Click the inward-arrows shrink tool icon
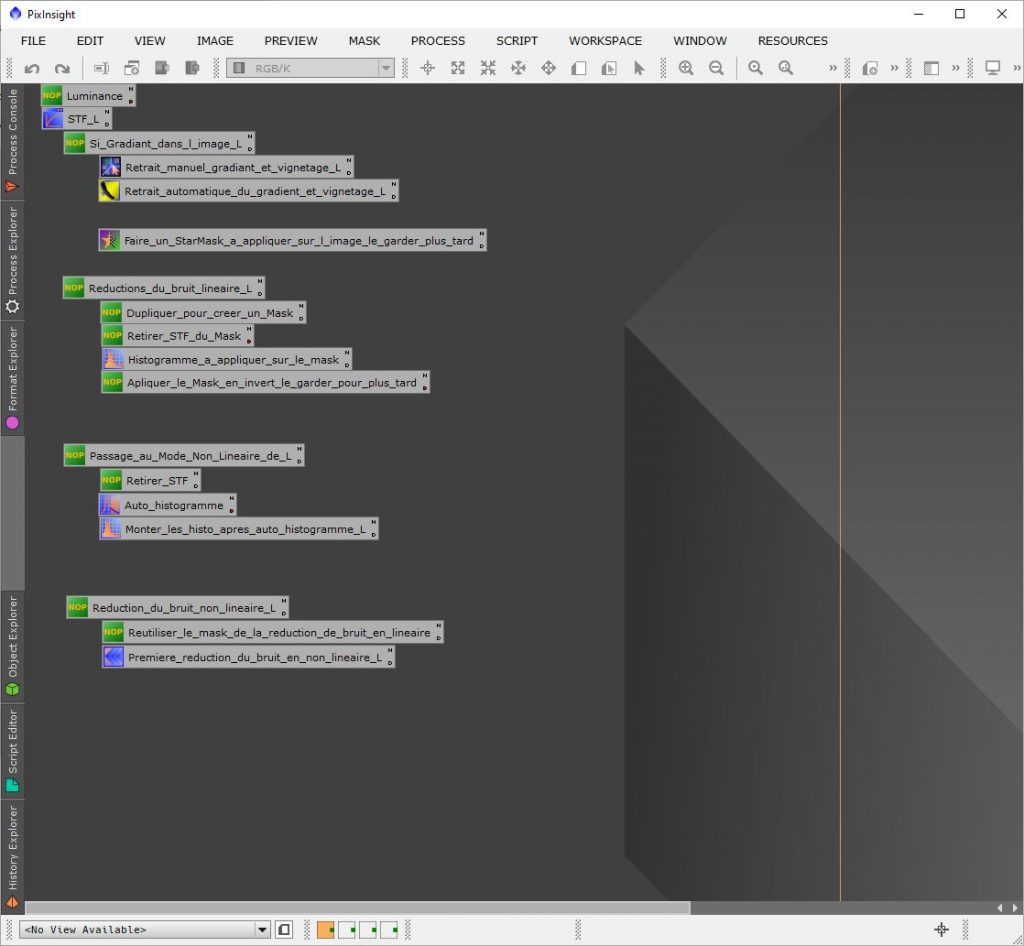This screenshot has height=946, width=1024. [488, 68]
